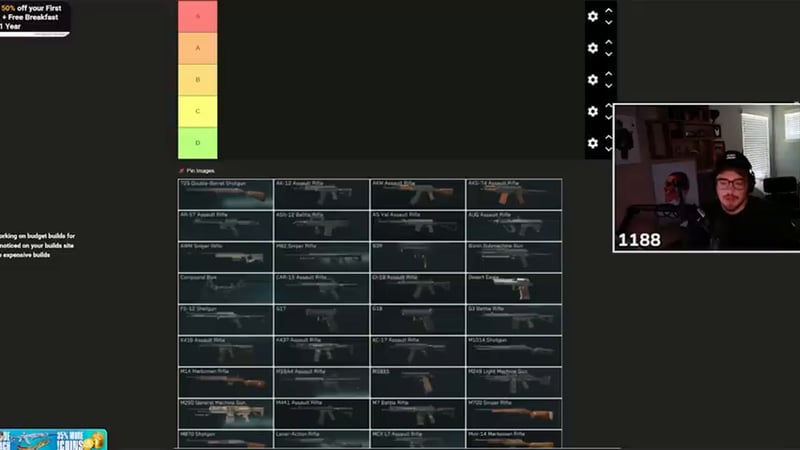Select the M870 Shotgun image
Screen dimensions: 800x450
point(226,440)
